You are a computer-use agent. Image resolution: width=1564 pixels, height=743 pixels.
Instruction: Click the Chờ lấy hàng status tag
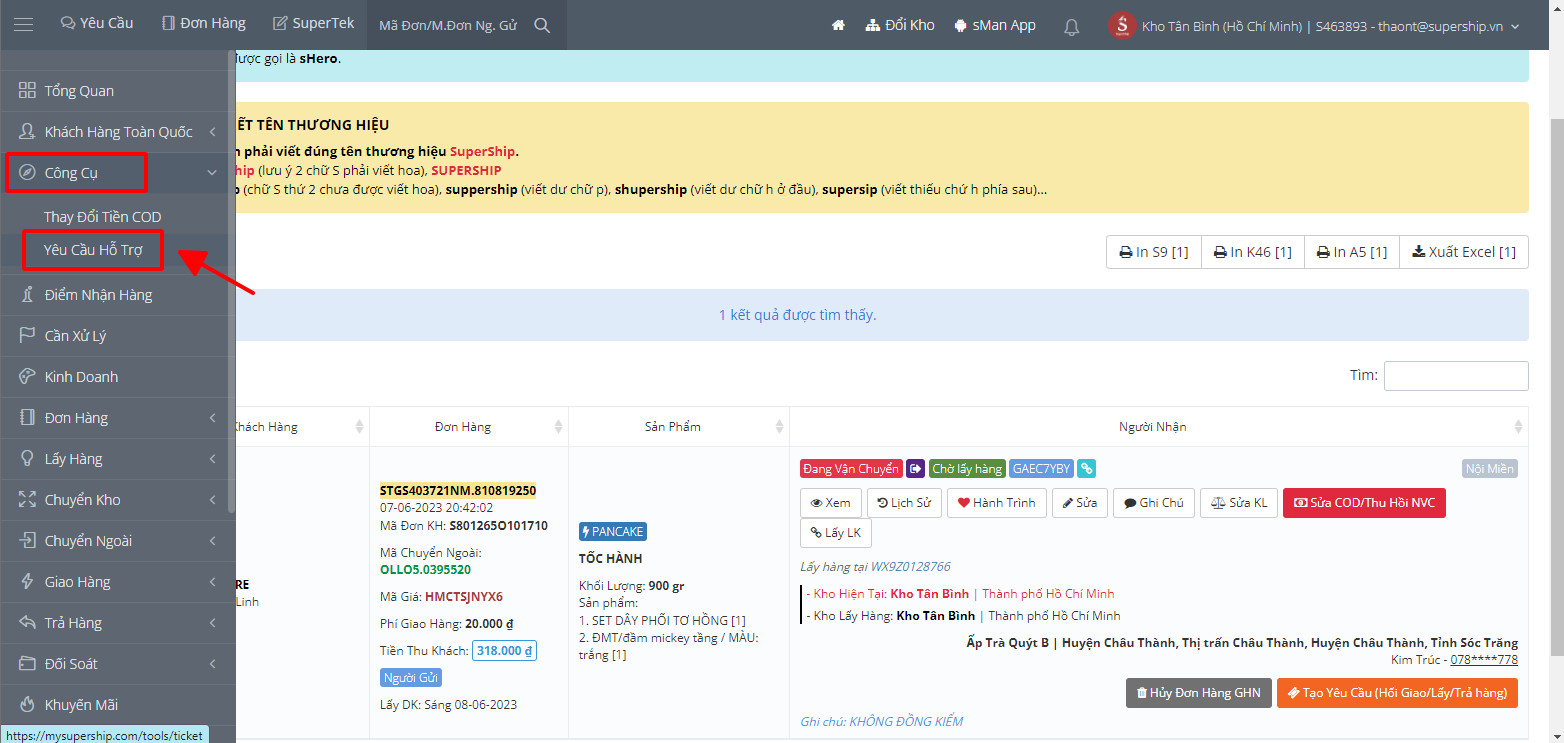(967, 469)
